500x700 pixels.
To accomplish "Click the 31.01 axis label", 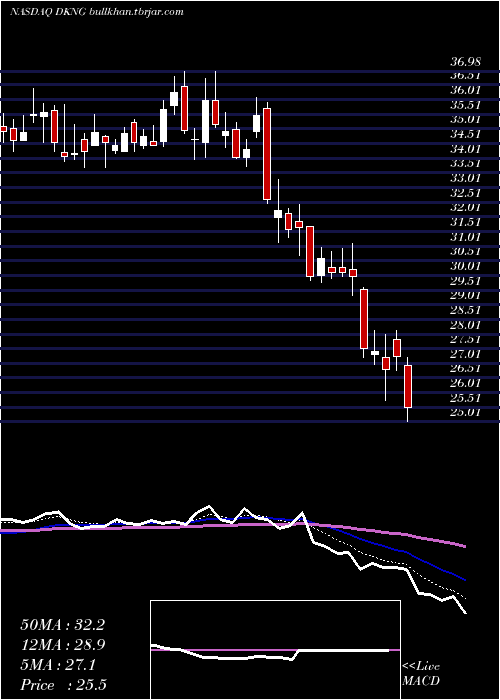I will 465,237.
